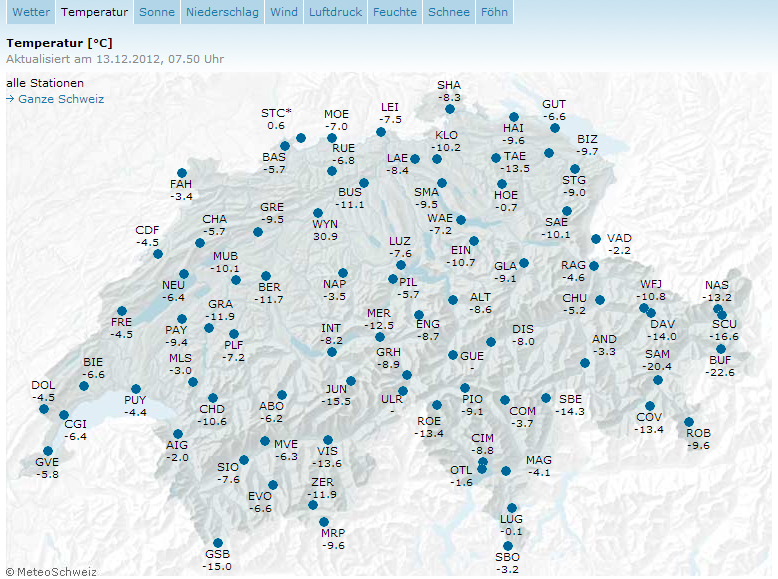Click the 'Temperatur [°C]' heading
The image size is (778, 579).
60,43
